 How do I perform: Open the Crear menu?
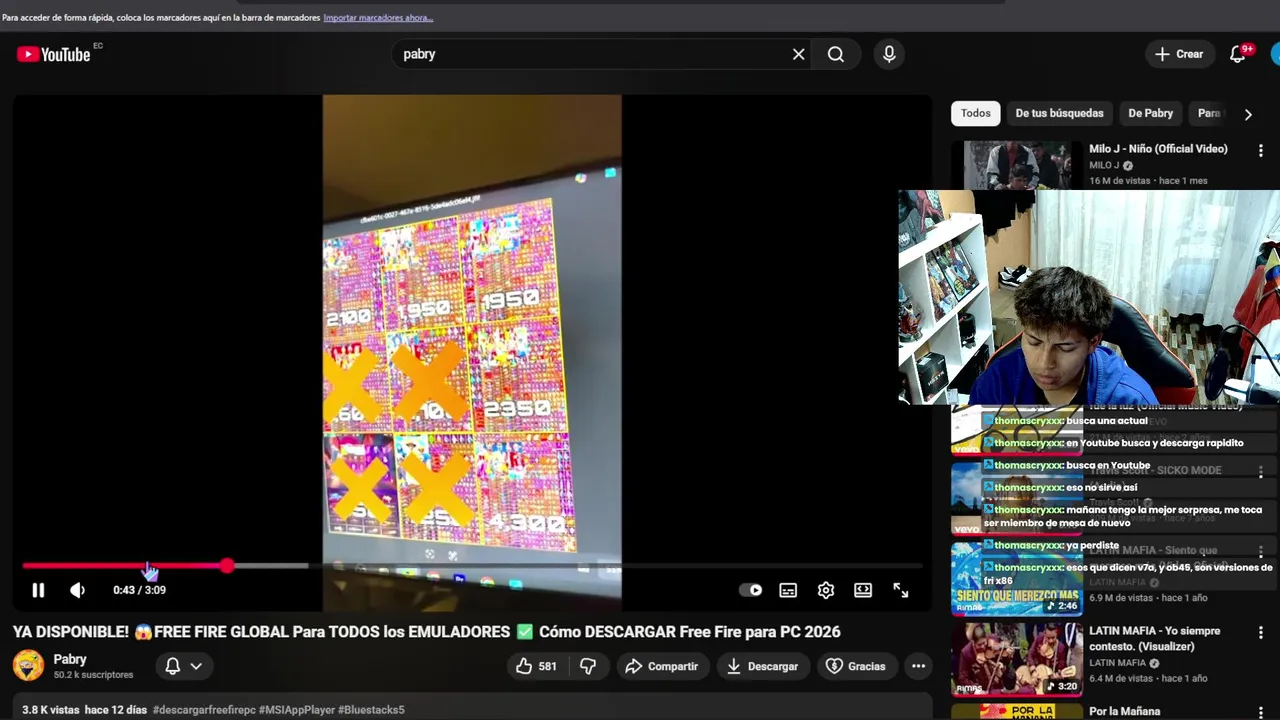(1179, 54)
